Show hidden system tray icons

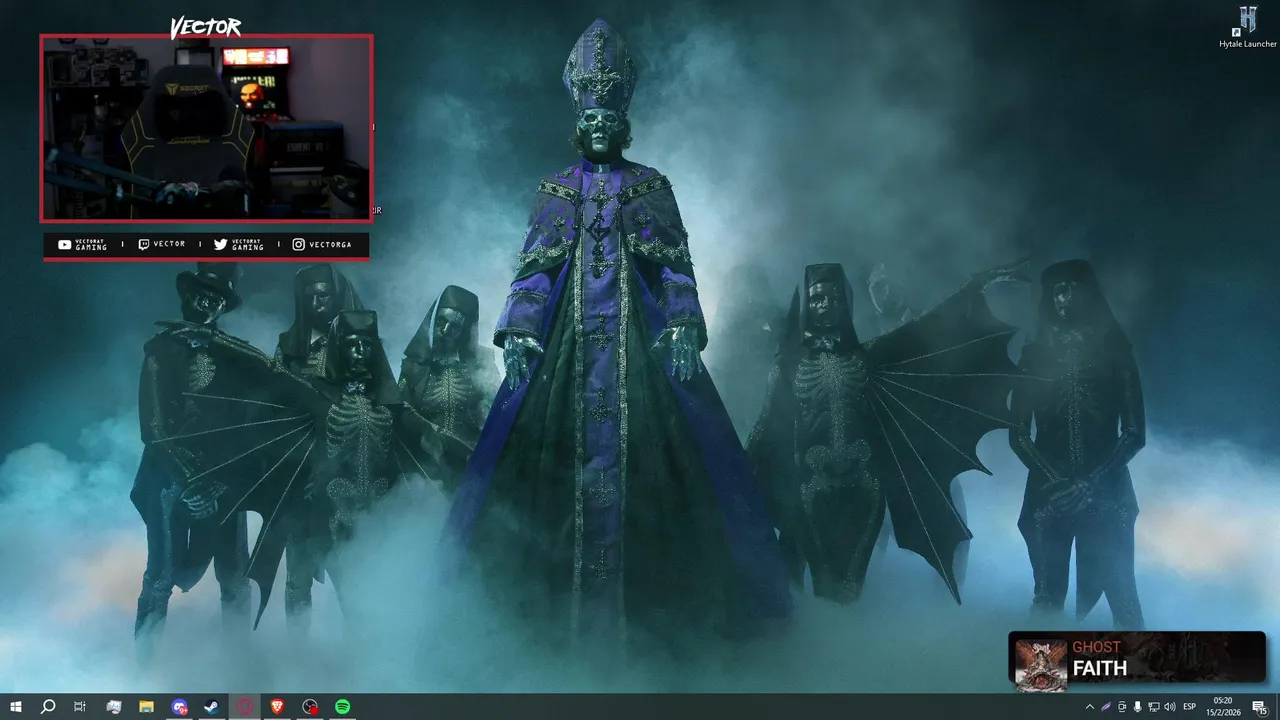click(x=1090, y=707)
